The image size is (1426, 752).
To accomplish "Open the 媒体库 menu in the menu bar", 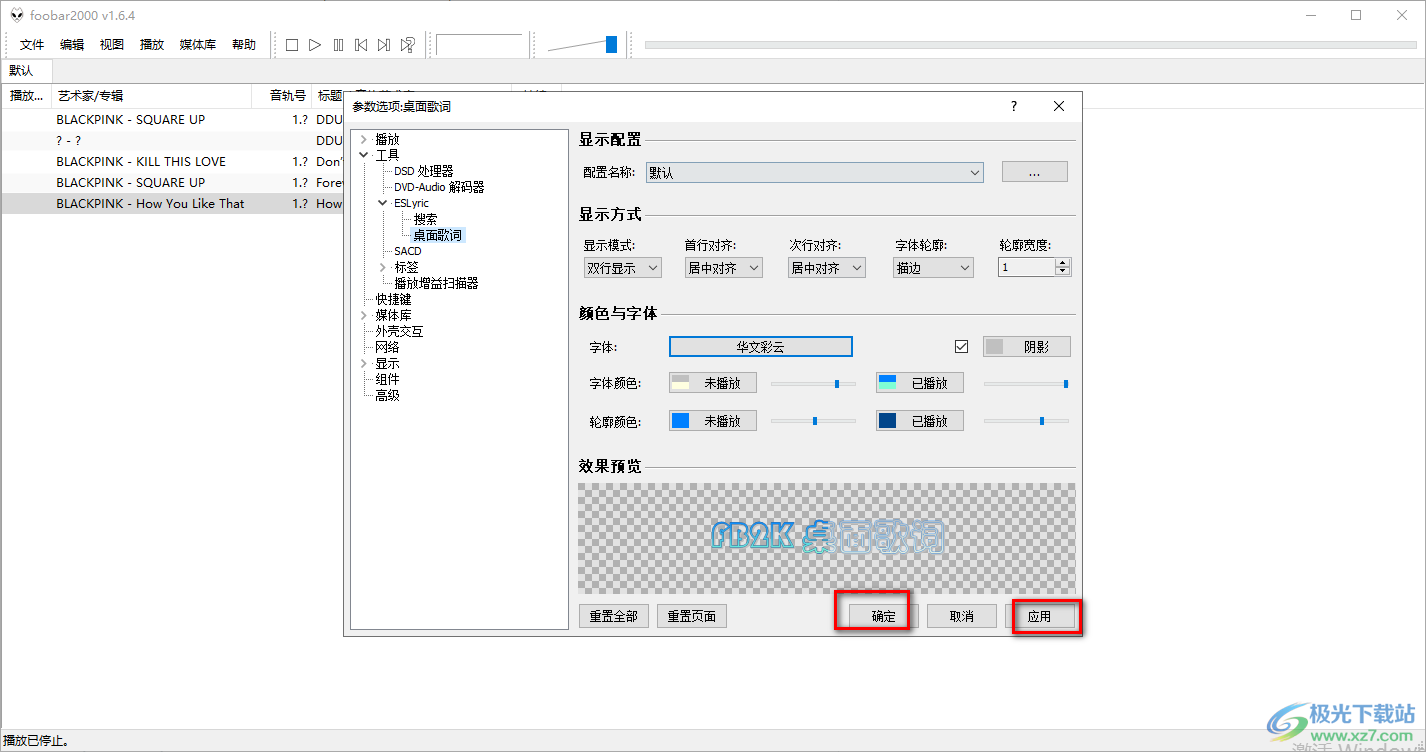I will (x=198, y=45).
